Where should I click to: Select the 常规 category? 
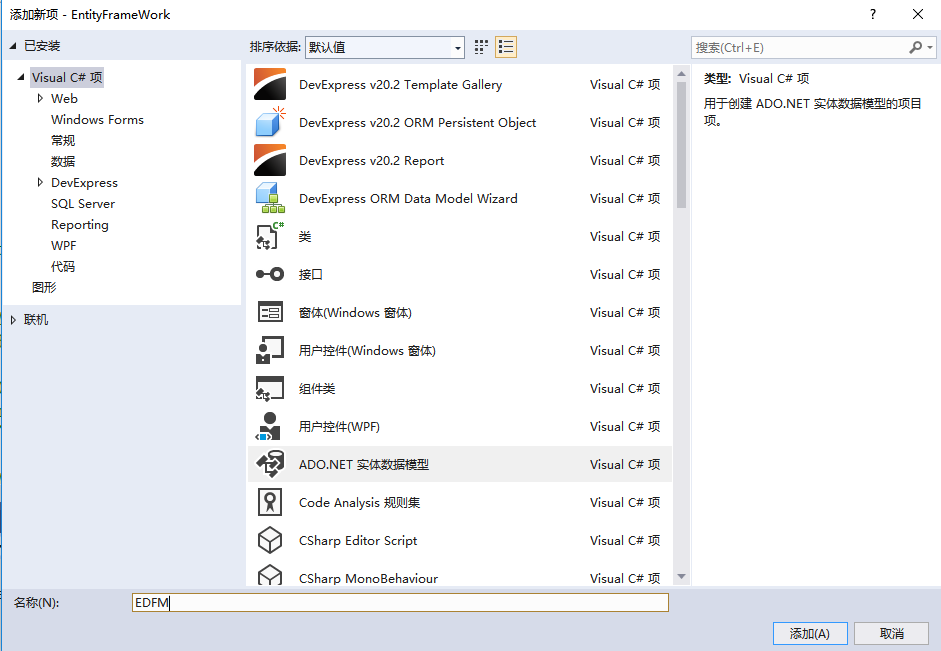pos(63,140)
